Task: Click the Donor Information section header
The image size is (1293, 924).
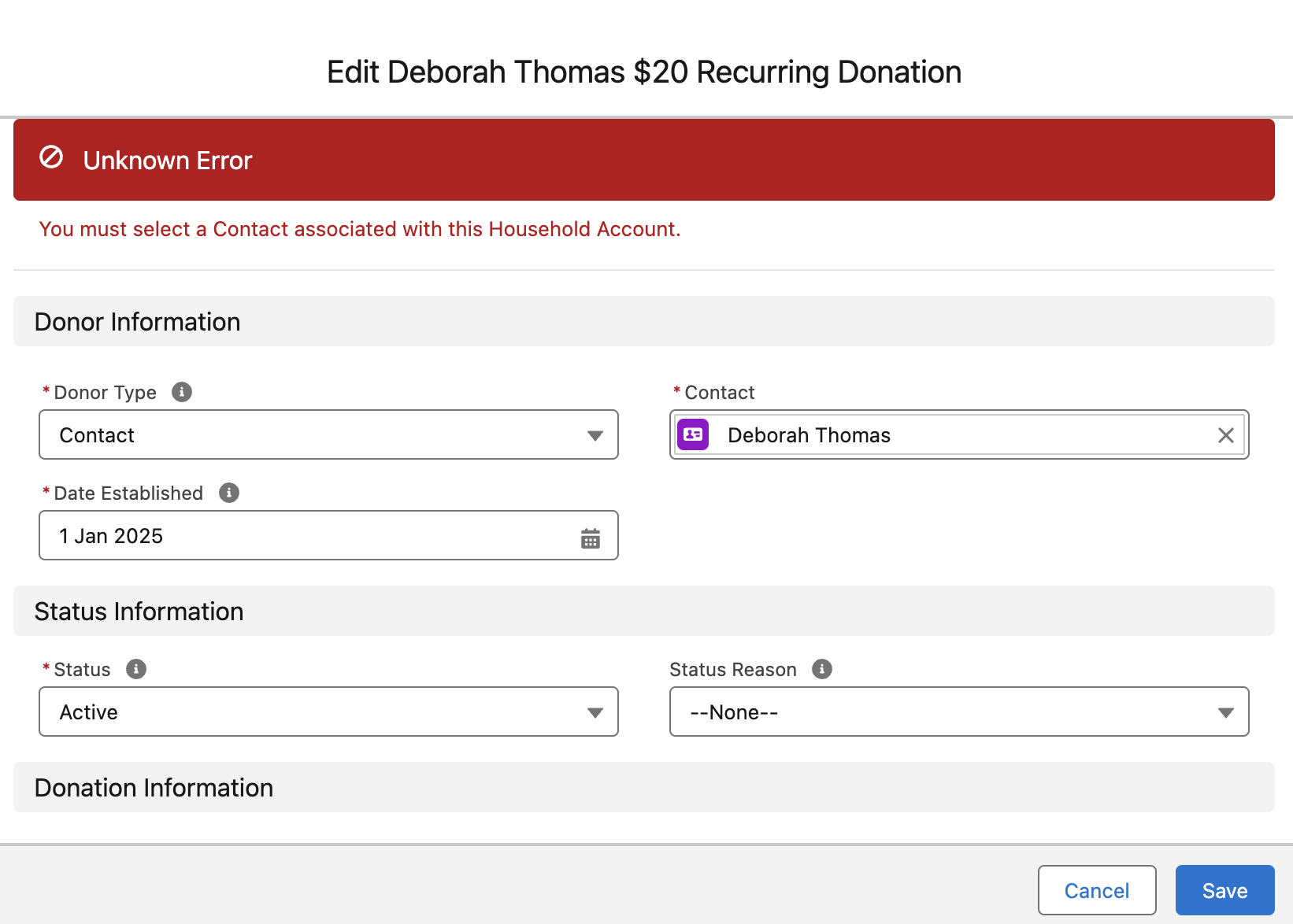Action: (138, 322)
